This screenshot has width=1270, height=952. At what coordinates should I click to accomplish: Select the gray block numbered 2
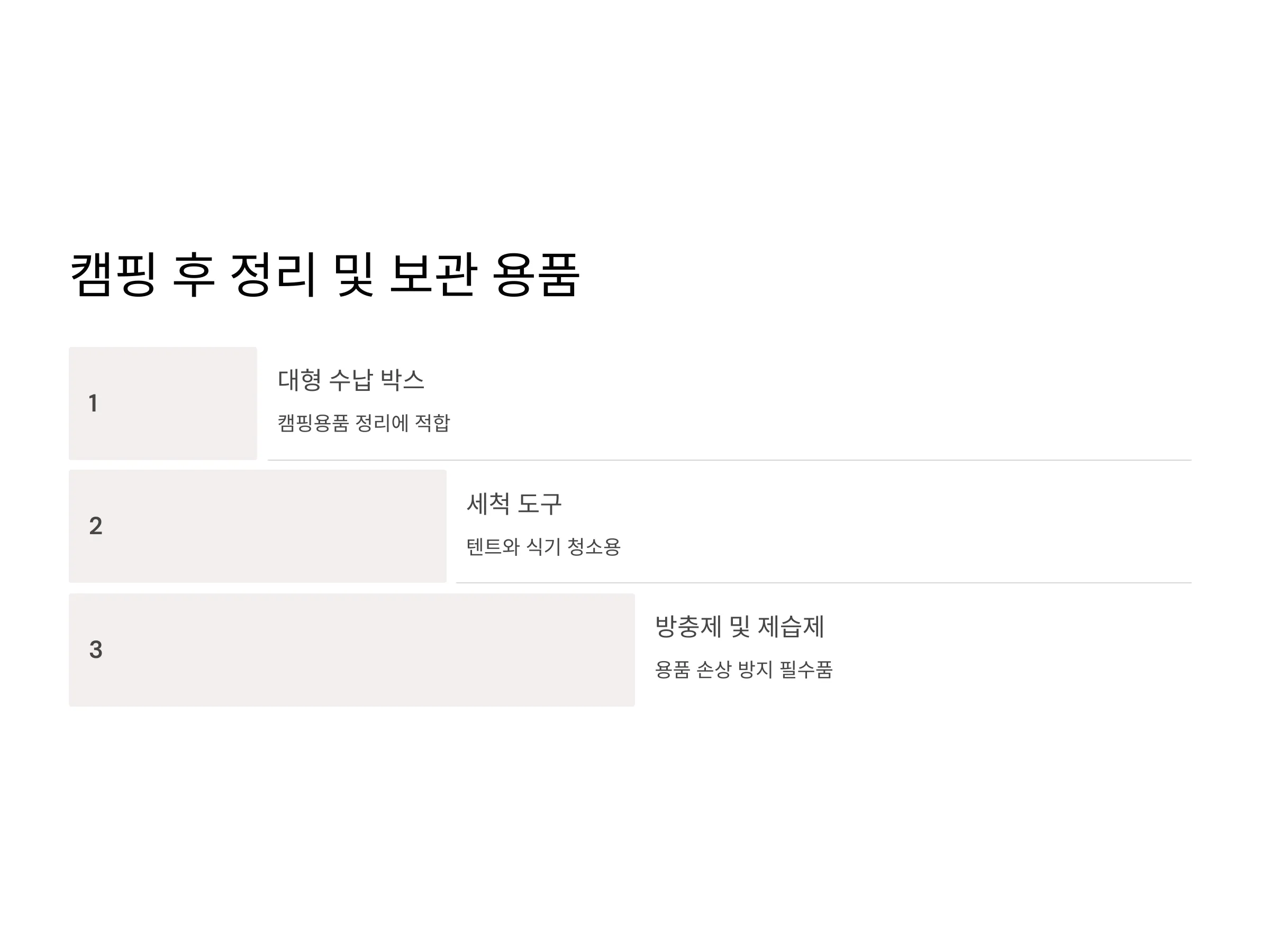pyautogui.click(x=258, y=526)
